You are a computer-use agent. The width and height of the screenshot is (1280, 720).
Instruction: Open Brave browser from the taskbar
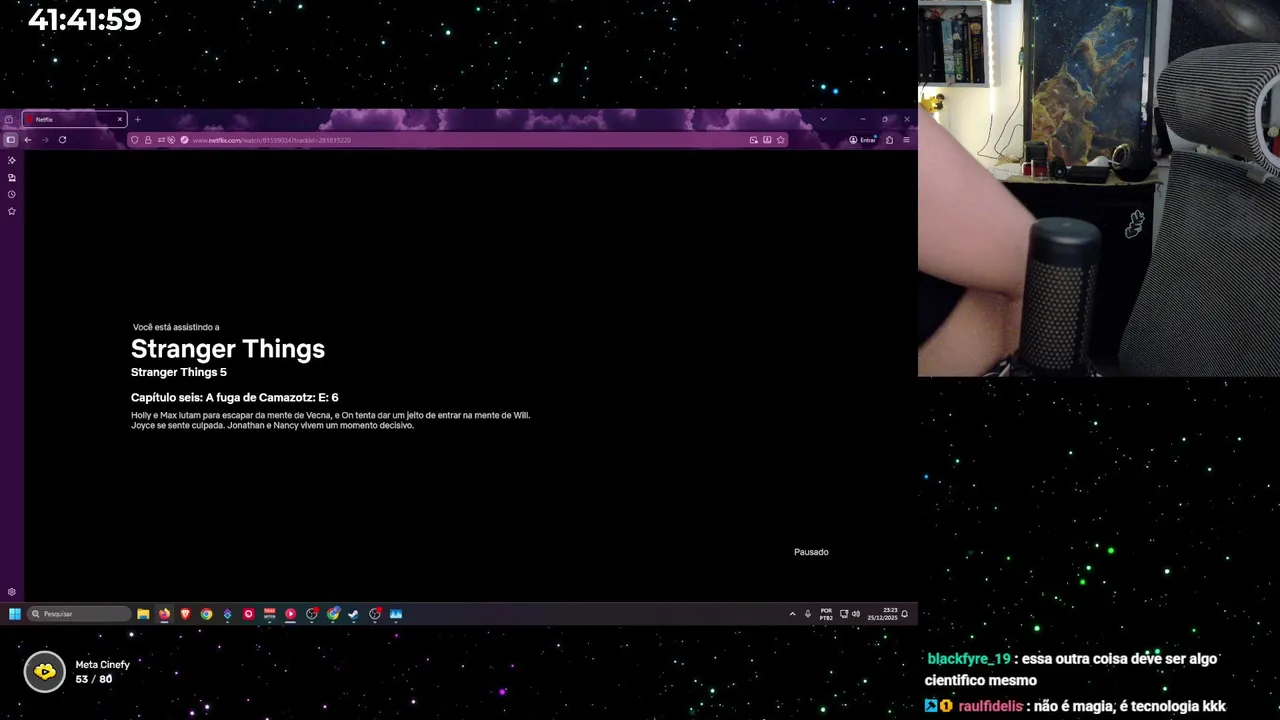pos(185,614)
